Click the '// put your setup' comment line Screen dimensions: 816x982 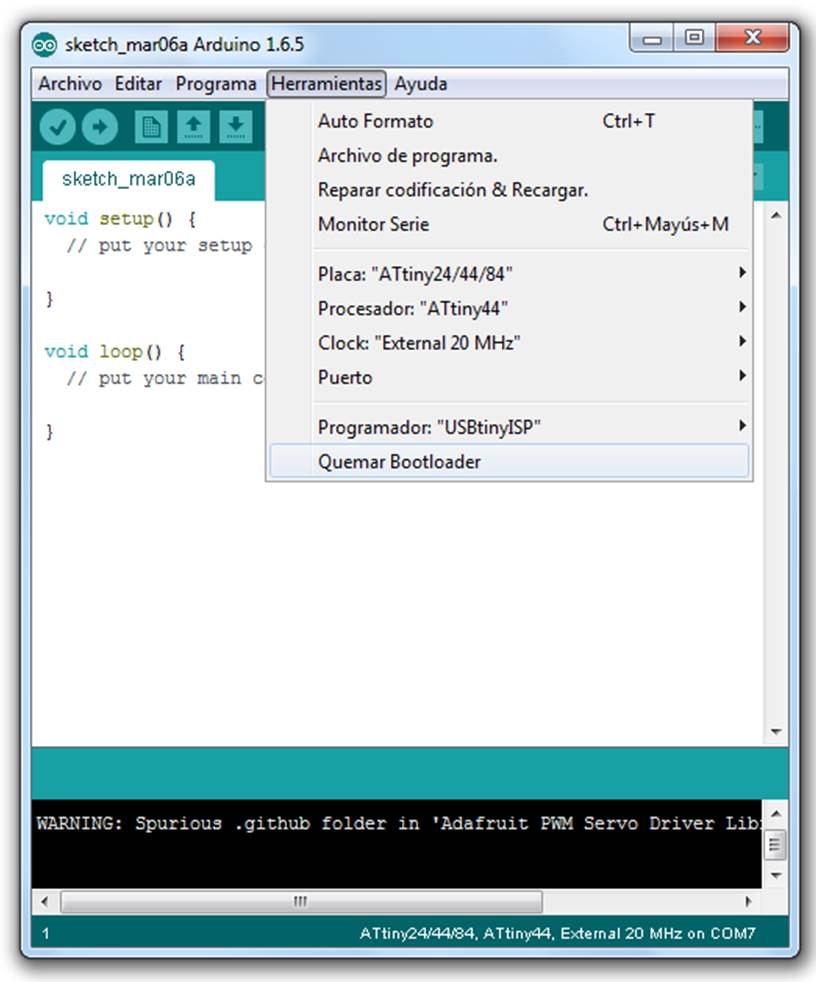tap(159, 246)
